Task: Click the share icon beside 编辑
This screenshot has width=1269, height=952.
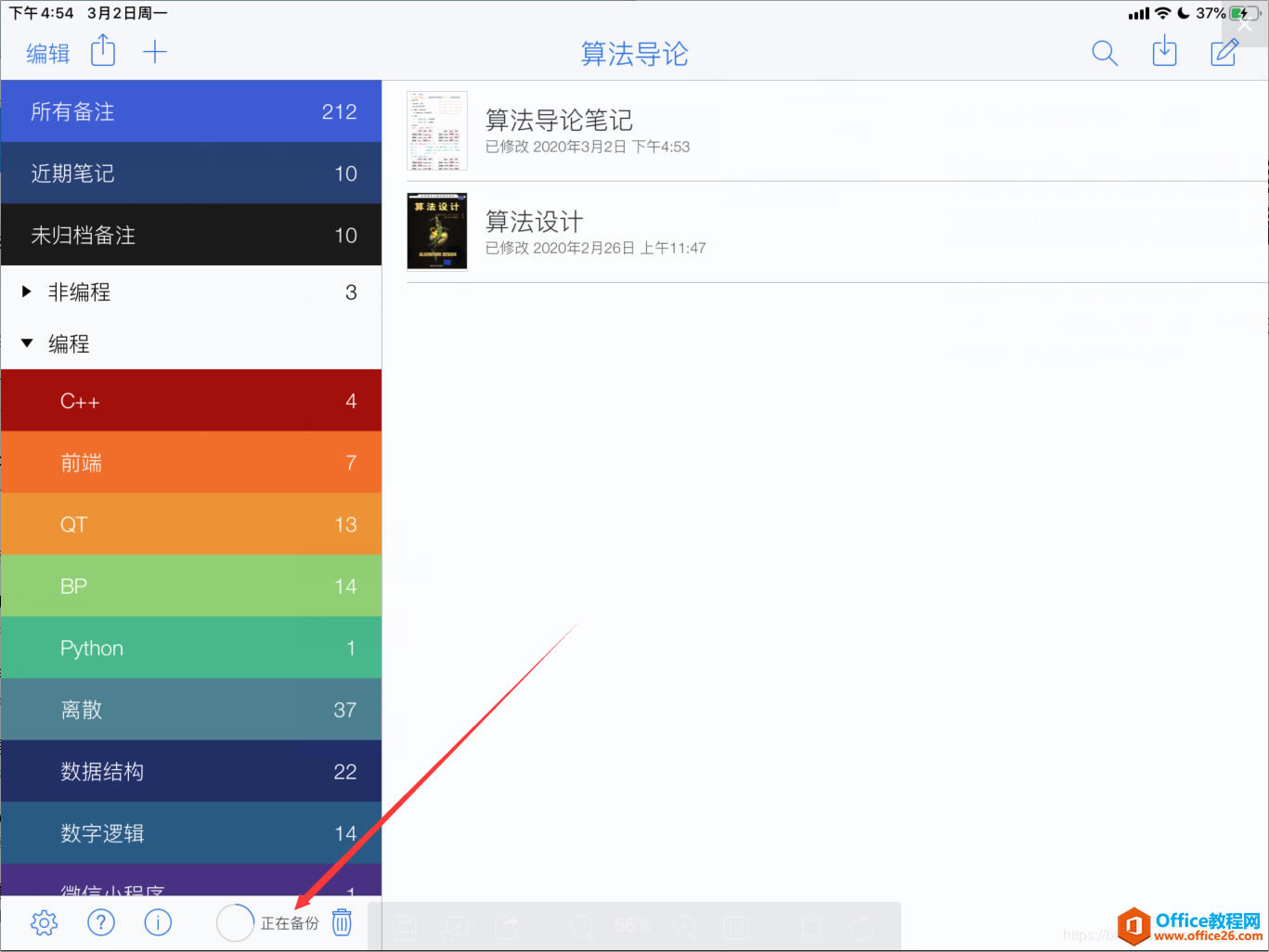Action: pyautogui.click(x=102, y=51)
